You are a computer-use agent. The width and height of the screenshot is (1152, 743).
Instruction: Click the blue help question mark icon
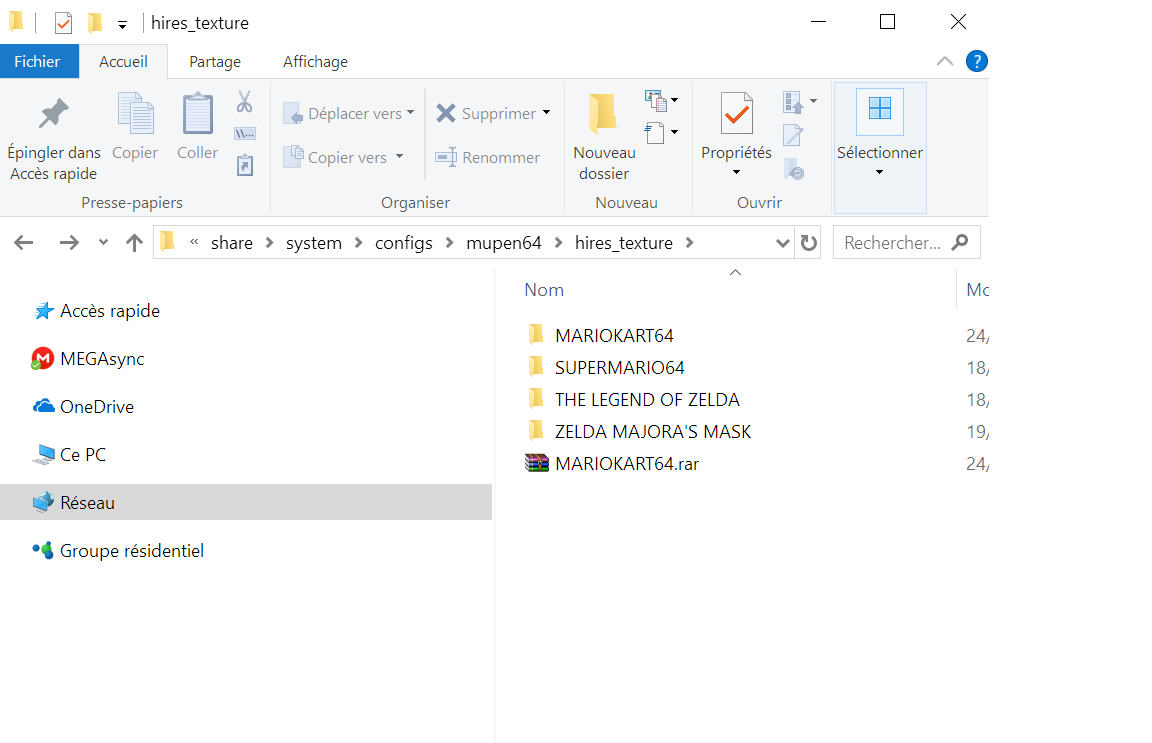coord(976,61)
